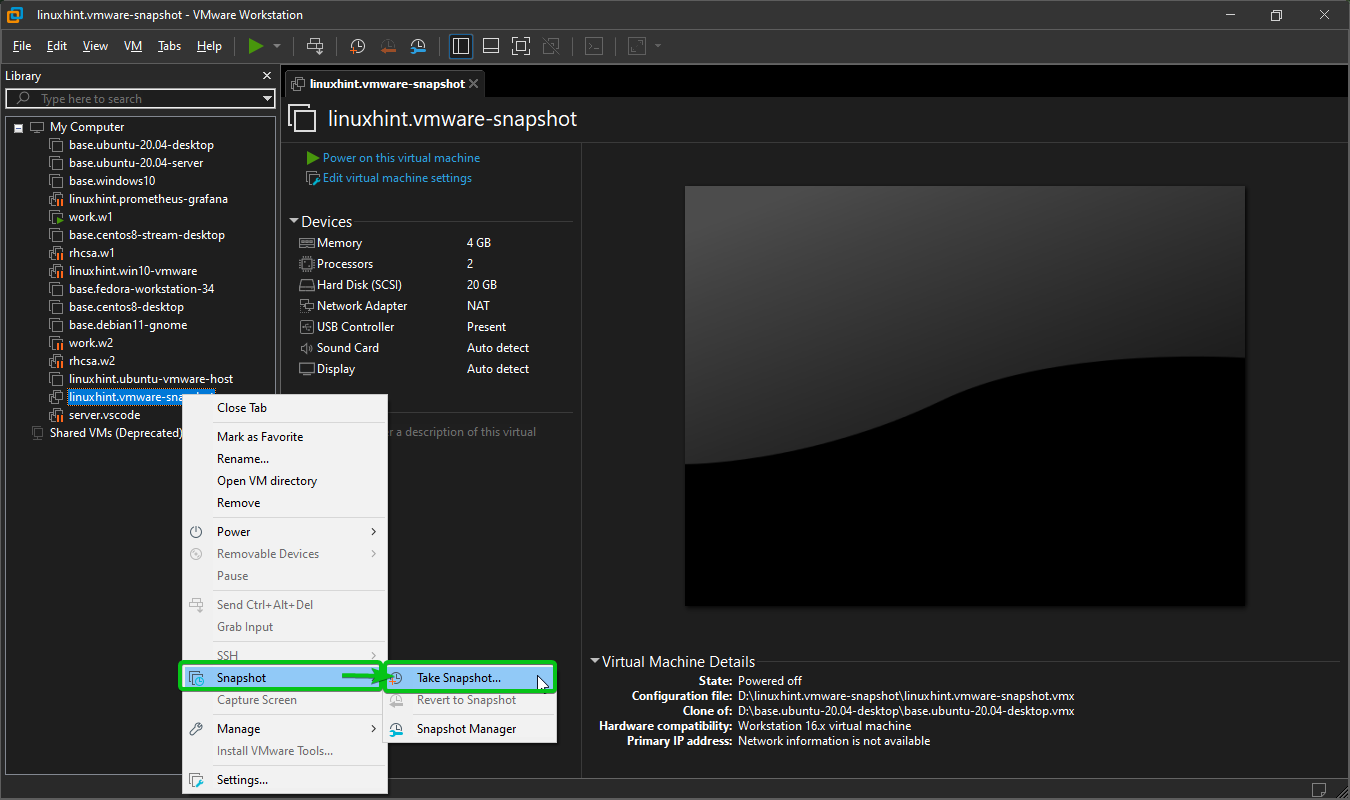The image size is (1350, 800).
Task: Click the take snapshot clock icon in toolbar
Action: 357,46
